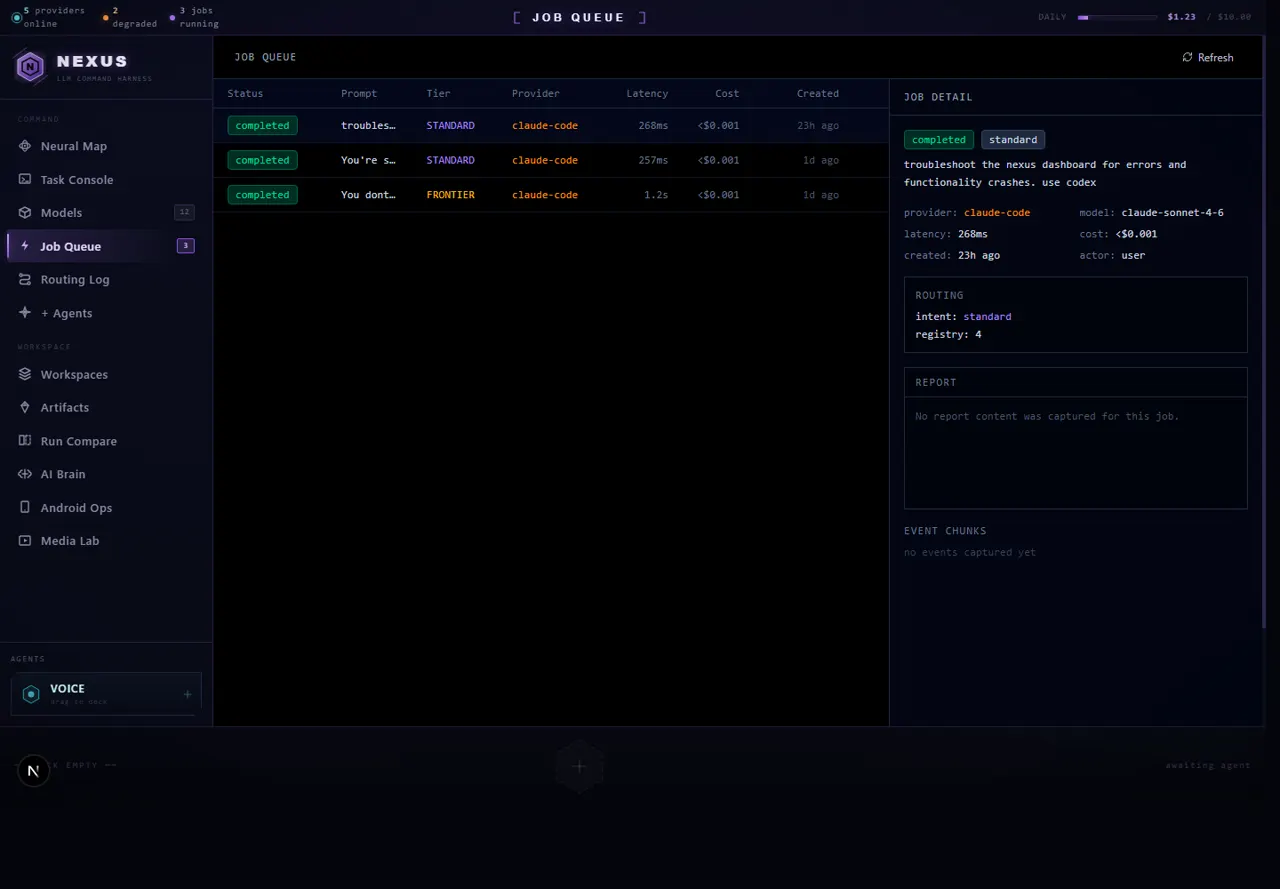1280x889 pixels.
Task: Click the '2 degraded' status indicator
Action: [x=131, y=17]
